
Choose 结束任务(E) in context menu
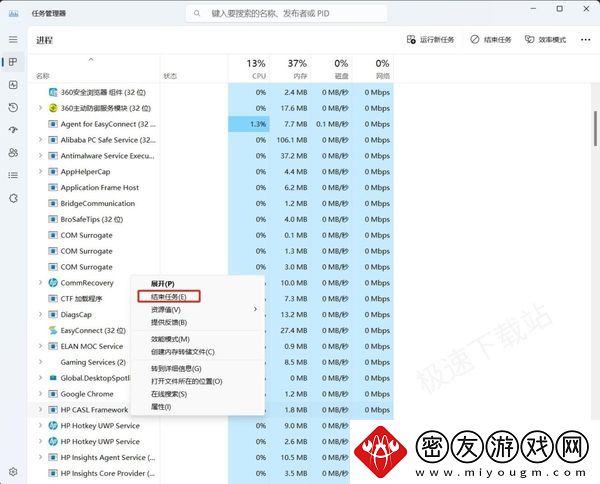(x=197, y=297)
